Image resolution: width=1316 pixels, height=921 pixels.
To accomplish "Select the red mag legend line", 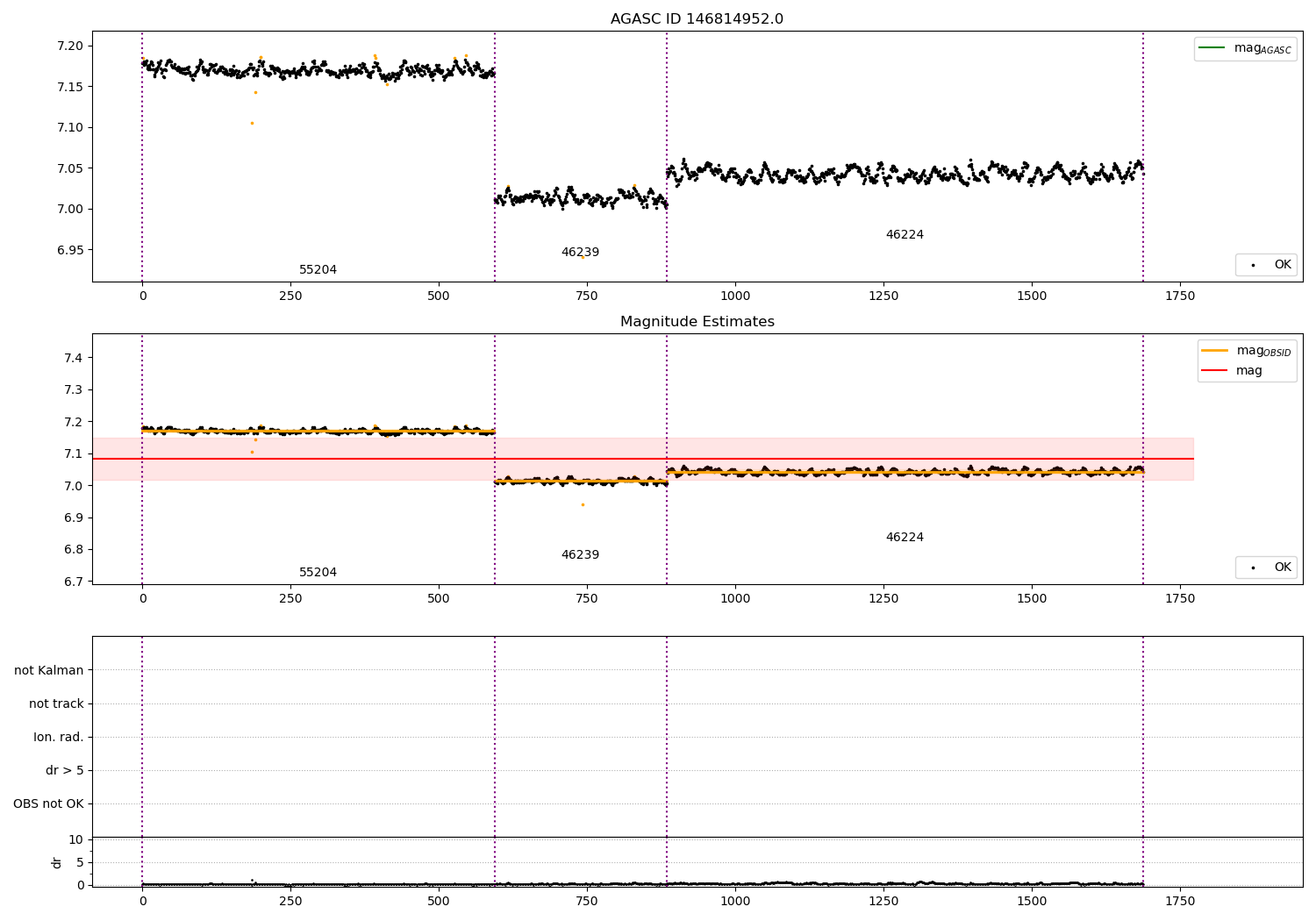I will tap(1214, 370).
